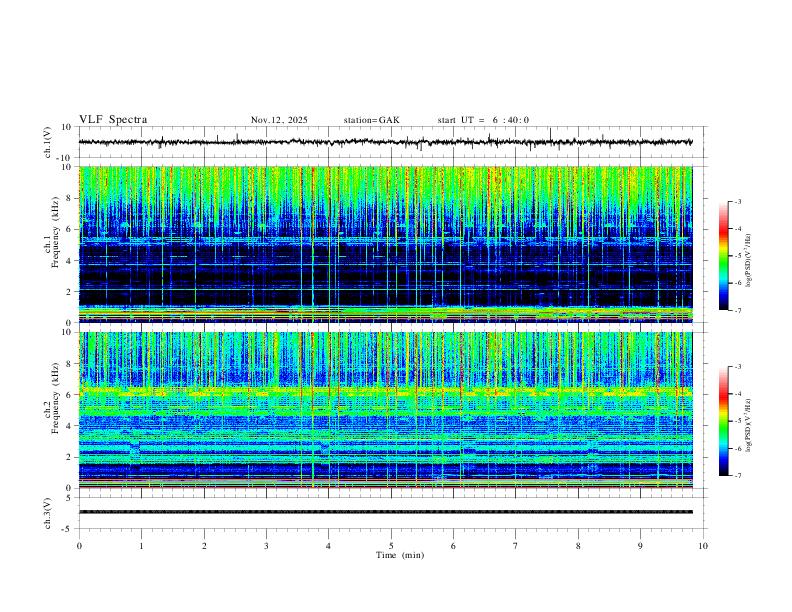Image resolution: width=792 pixels, height=612 pixels.
Task: Click time axis tick label "5"
Action: click(x=391, y=546)
